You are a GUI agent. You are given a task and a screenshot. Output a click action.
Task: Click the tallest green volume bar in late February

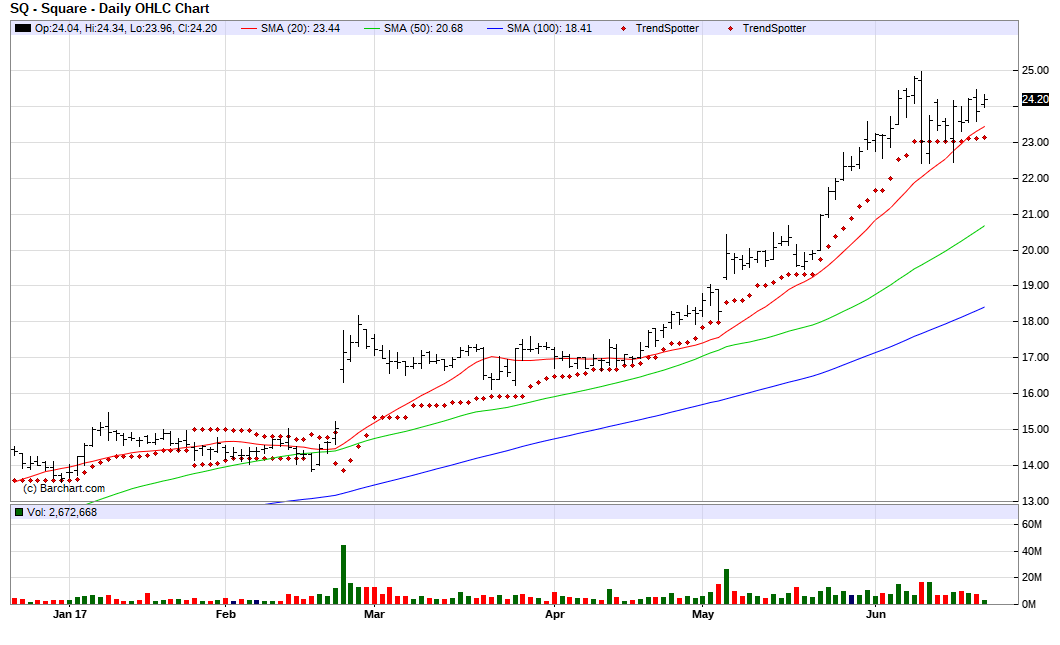click(x=343, y=574)
